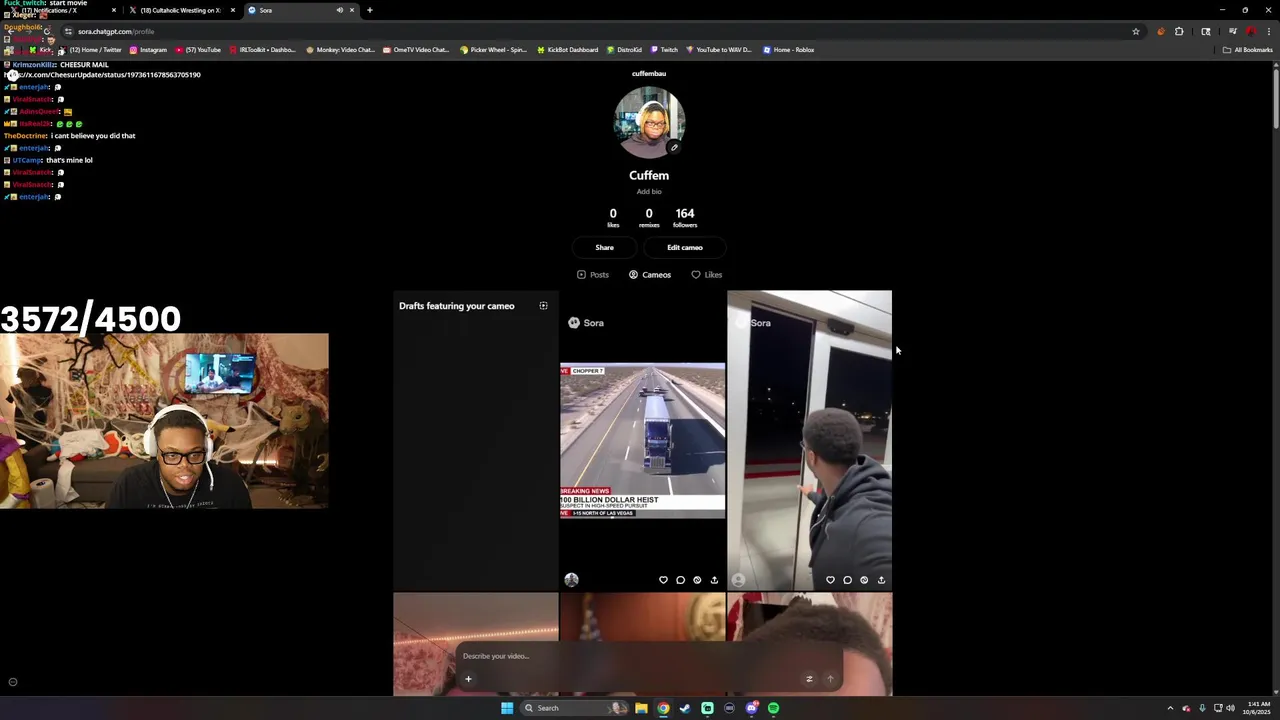Viewport: 1280px width, 720px height.
Task: Open the Share profile button
Action: click(x=605, y=247)
